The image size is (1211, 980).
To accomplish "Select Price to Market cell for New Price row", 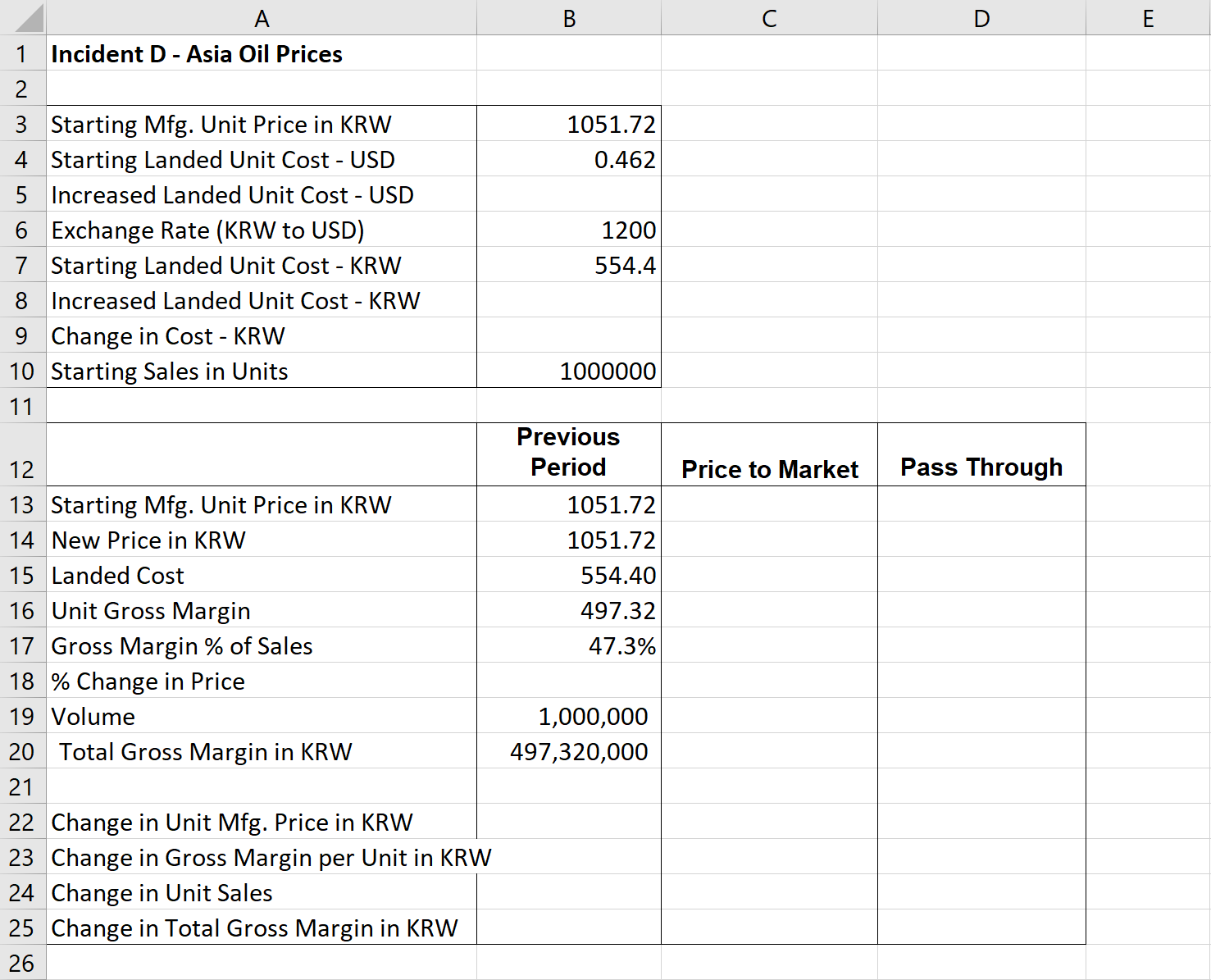I will click(769, 540).
